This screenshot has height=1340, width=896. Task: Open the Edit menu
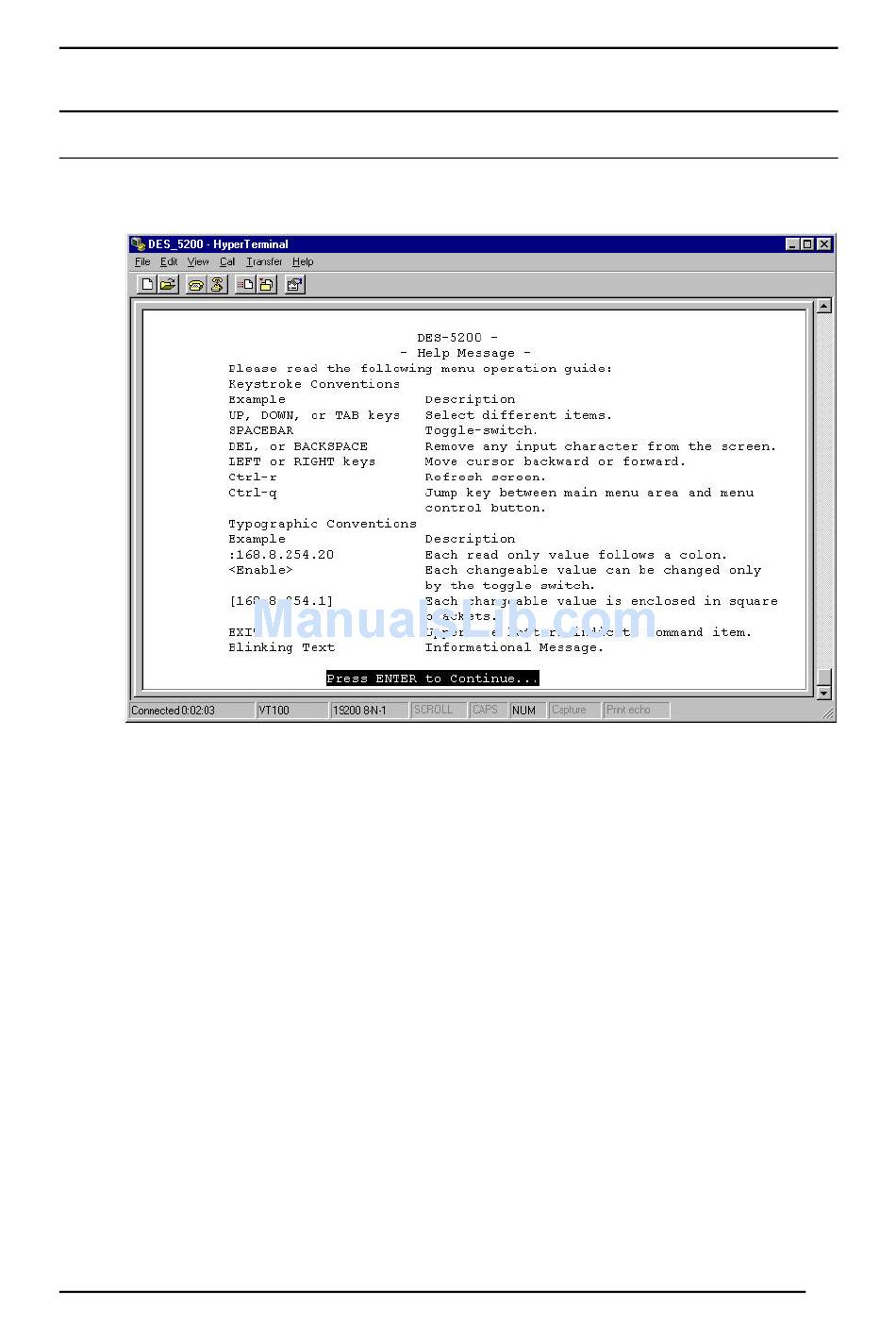[169, 261]
